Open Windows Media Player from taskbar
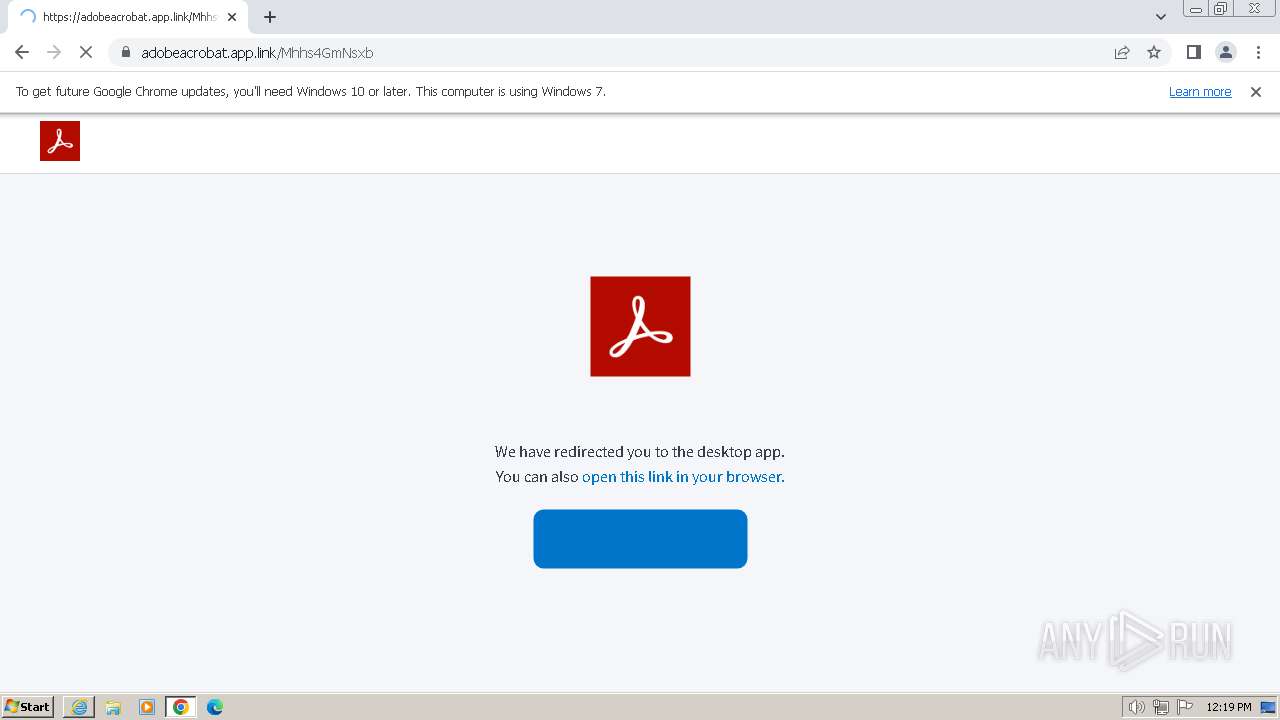 (x=147, y=707)
